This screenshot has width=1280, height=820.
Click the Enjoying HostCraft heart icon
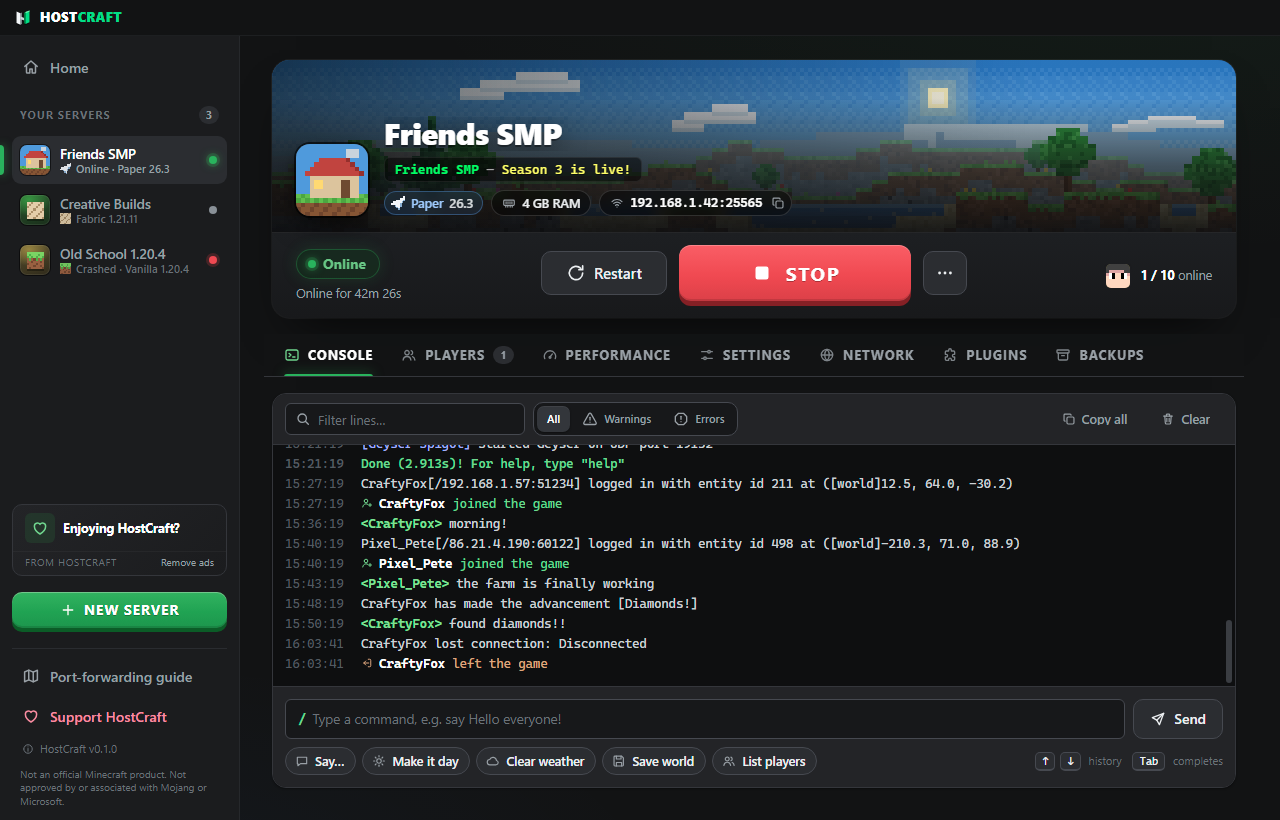40,528
